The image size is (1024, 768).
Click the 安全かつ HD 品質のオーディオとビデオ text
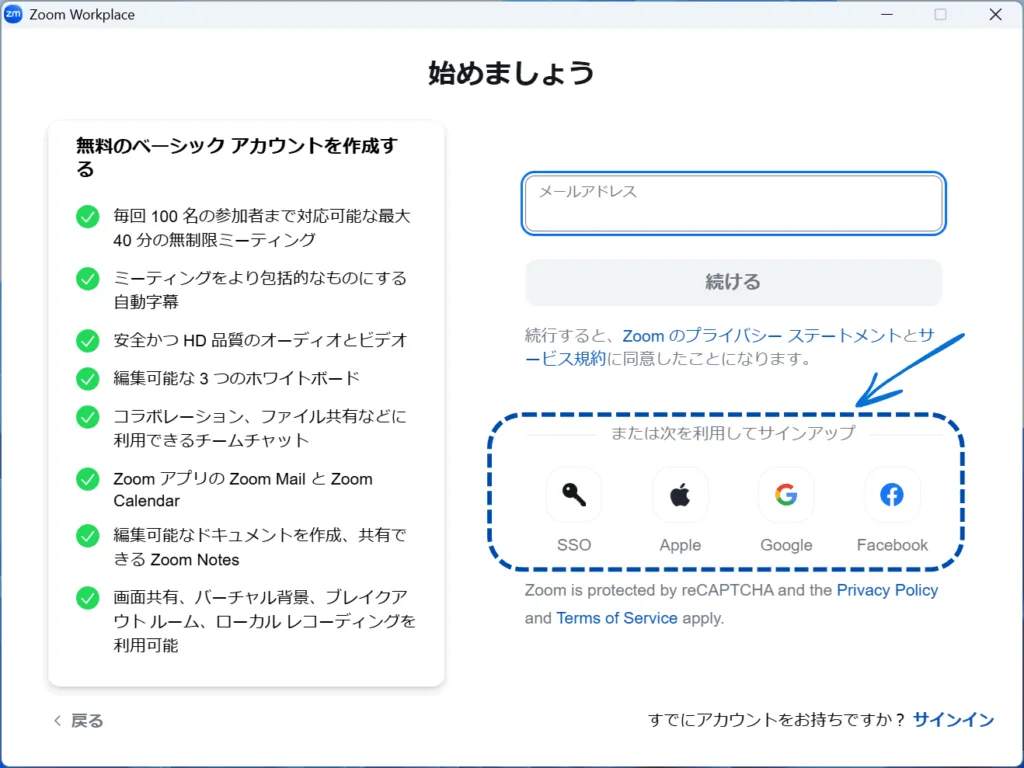pos(260,340)
